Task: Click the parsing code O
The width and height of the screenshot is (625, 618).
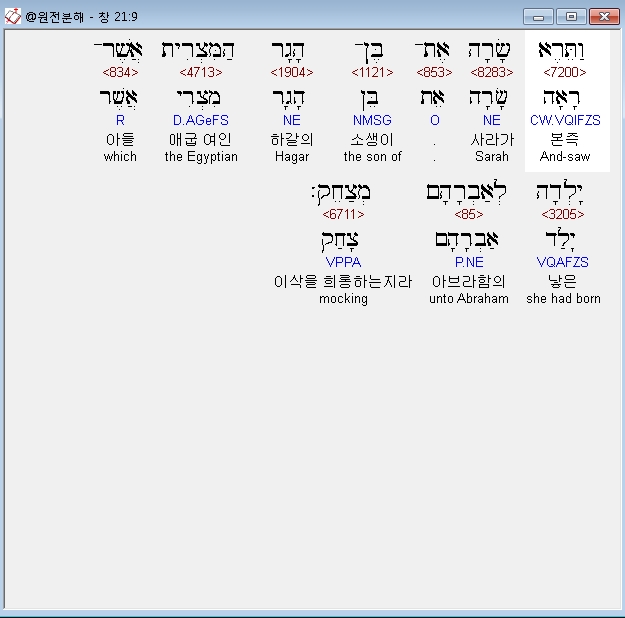Action: coord(434,120)
